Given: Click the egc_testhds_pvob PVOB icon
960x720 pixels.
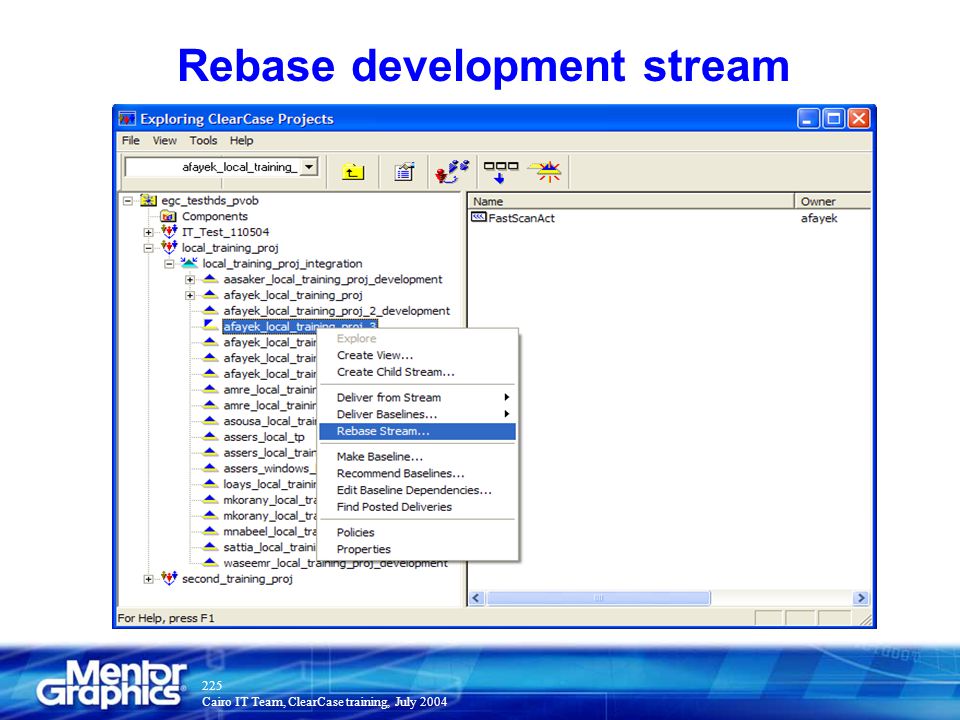Looking at the screenshot, I should click(148, 200).
